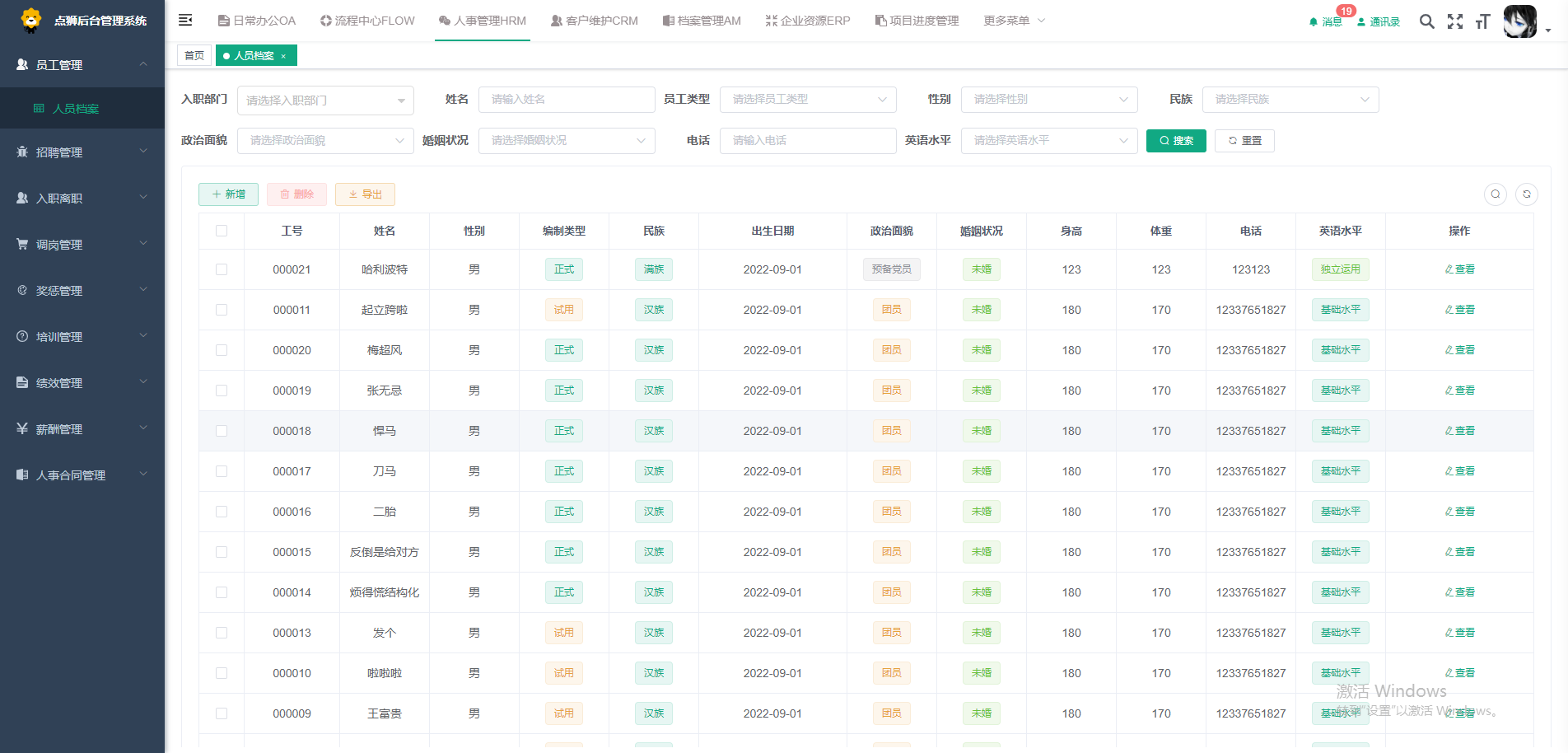Open the 通讯录 contacts icon

click(x=1379, y=21)
